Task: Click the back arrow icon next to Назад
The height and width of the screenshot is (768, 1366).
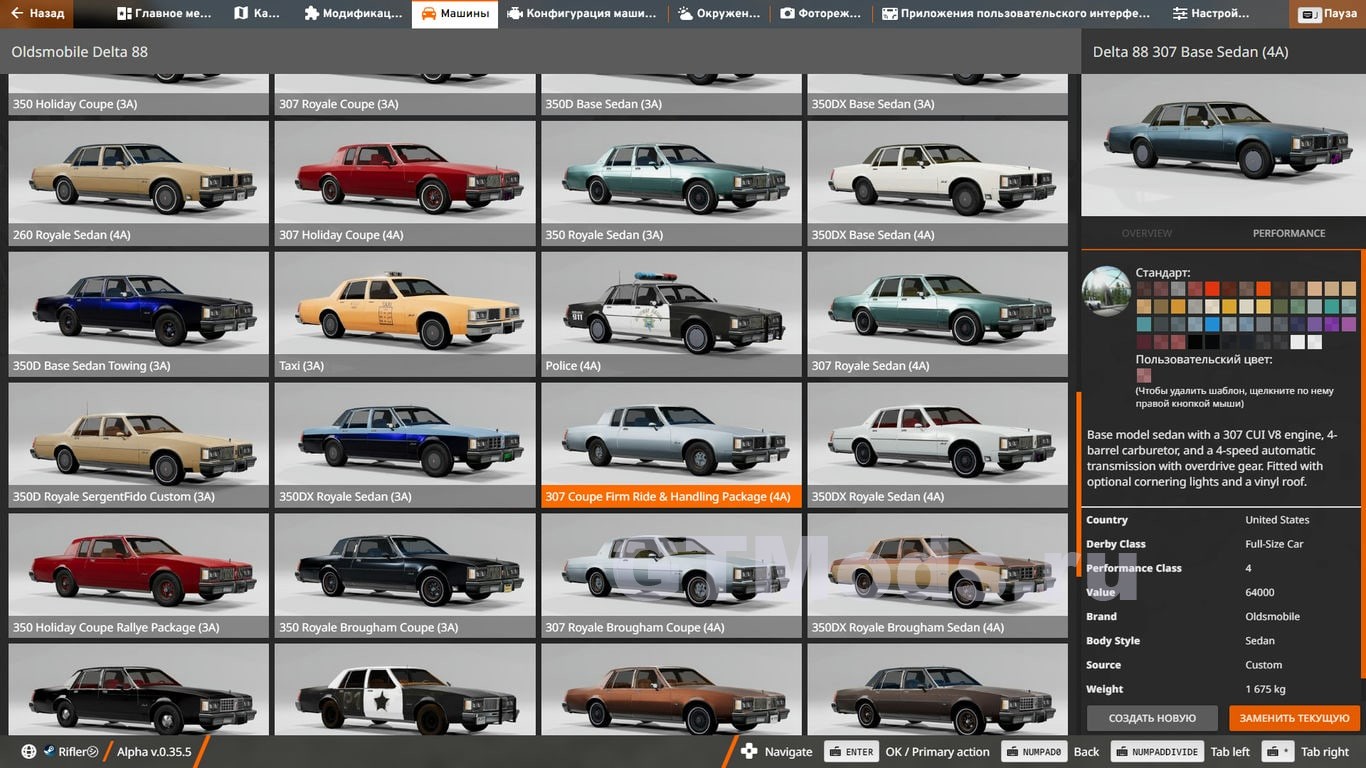Action: [17, 14]
